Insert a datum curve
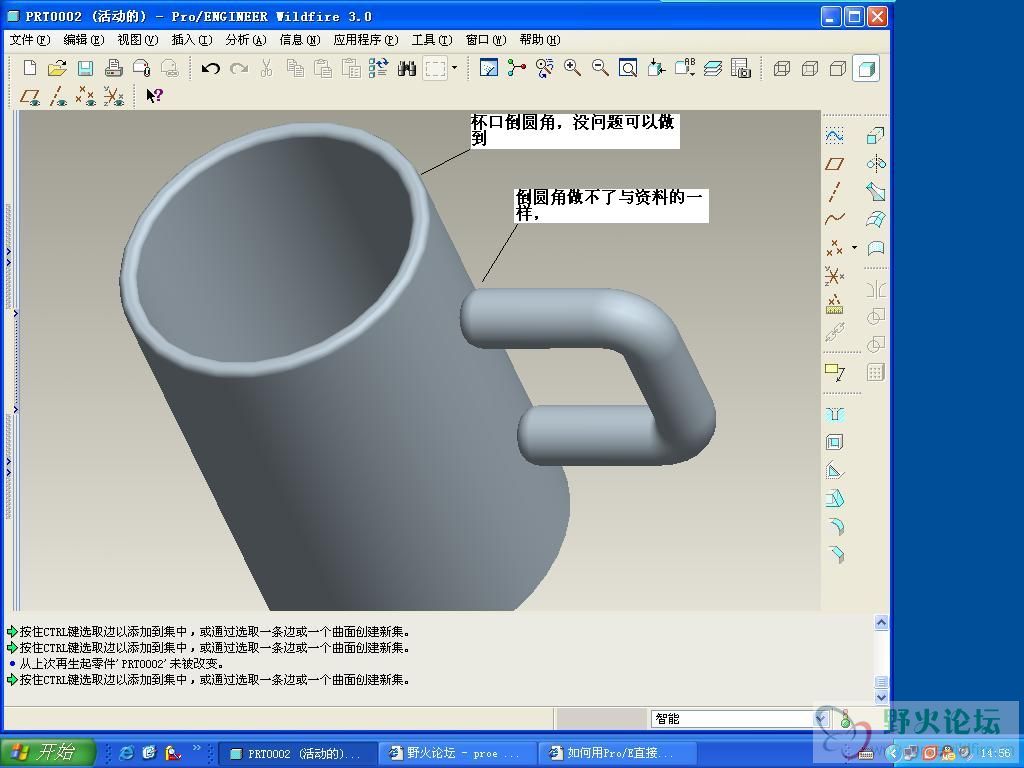 pyautogui.click(x=835, y=219)
